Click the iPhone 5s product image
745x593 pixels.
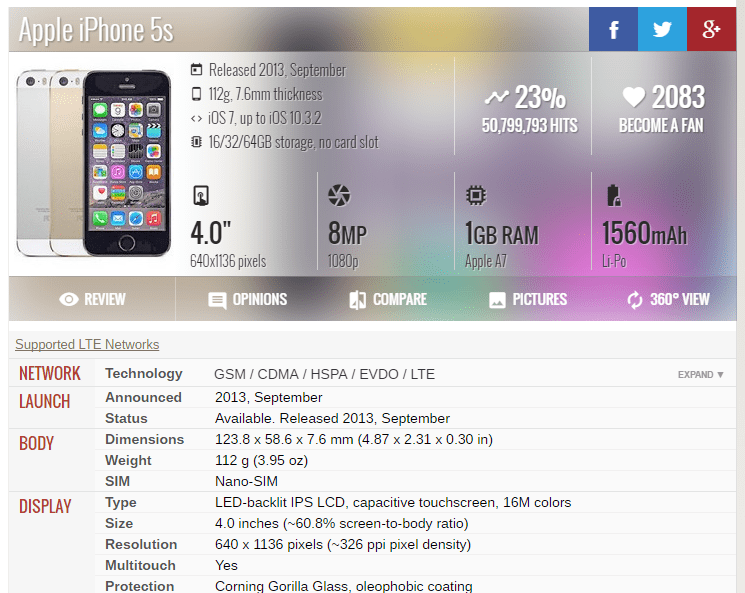pyautogui.click(x=94, y=163)
